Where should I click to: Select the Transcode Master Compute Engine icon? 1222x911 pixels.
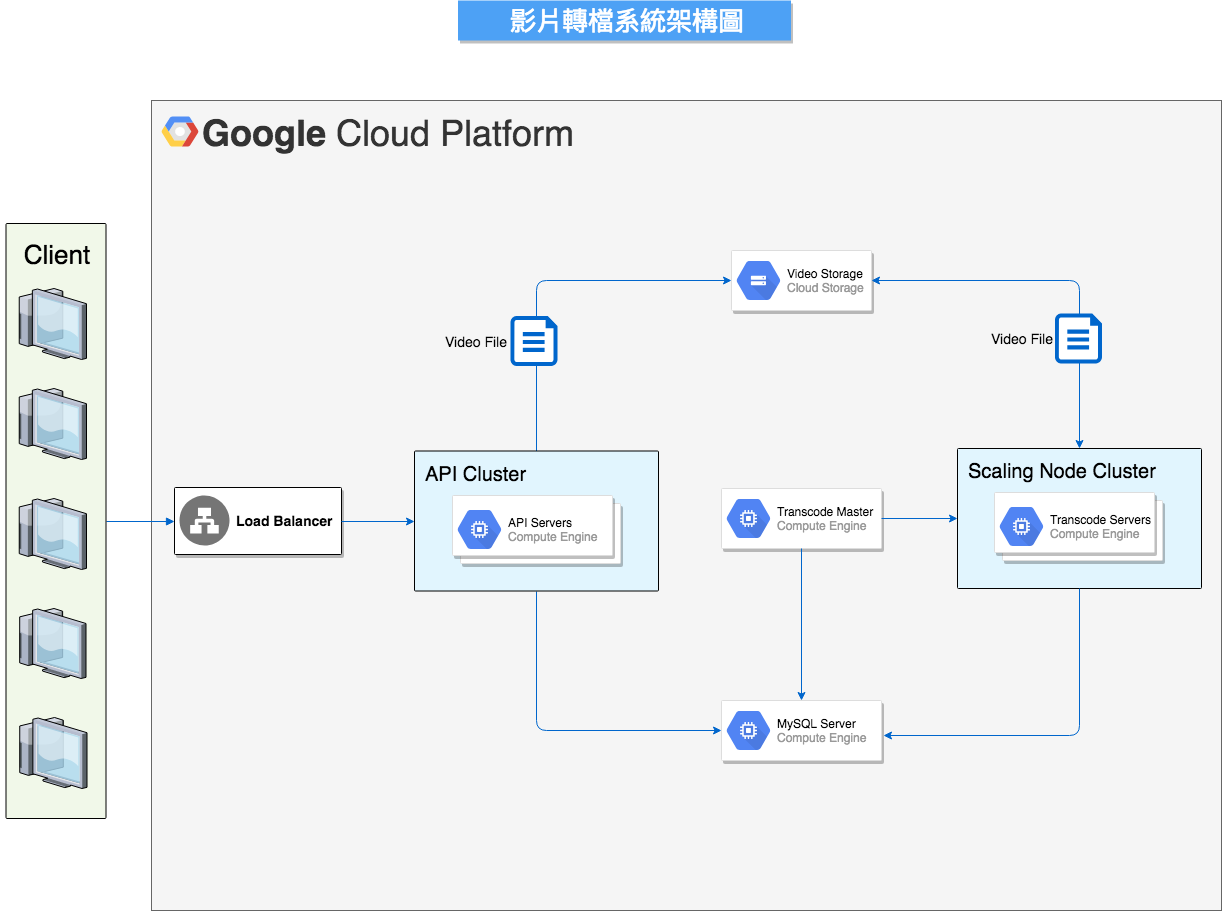747,519
